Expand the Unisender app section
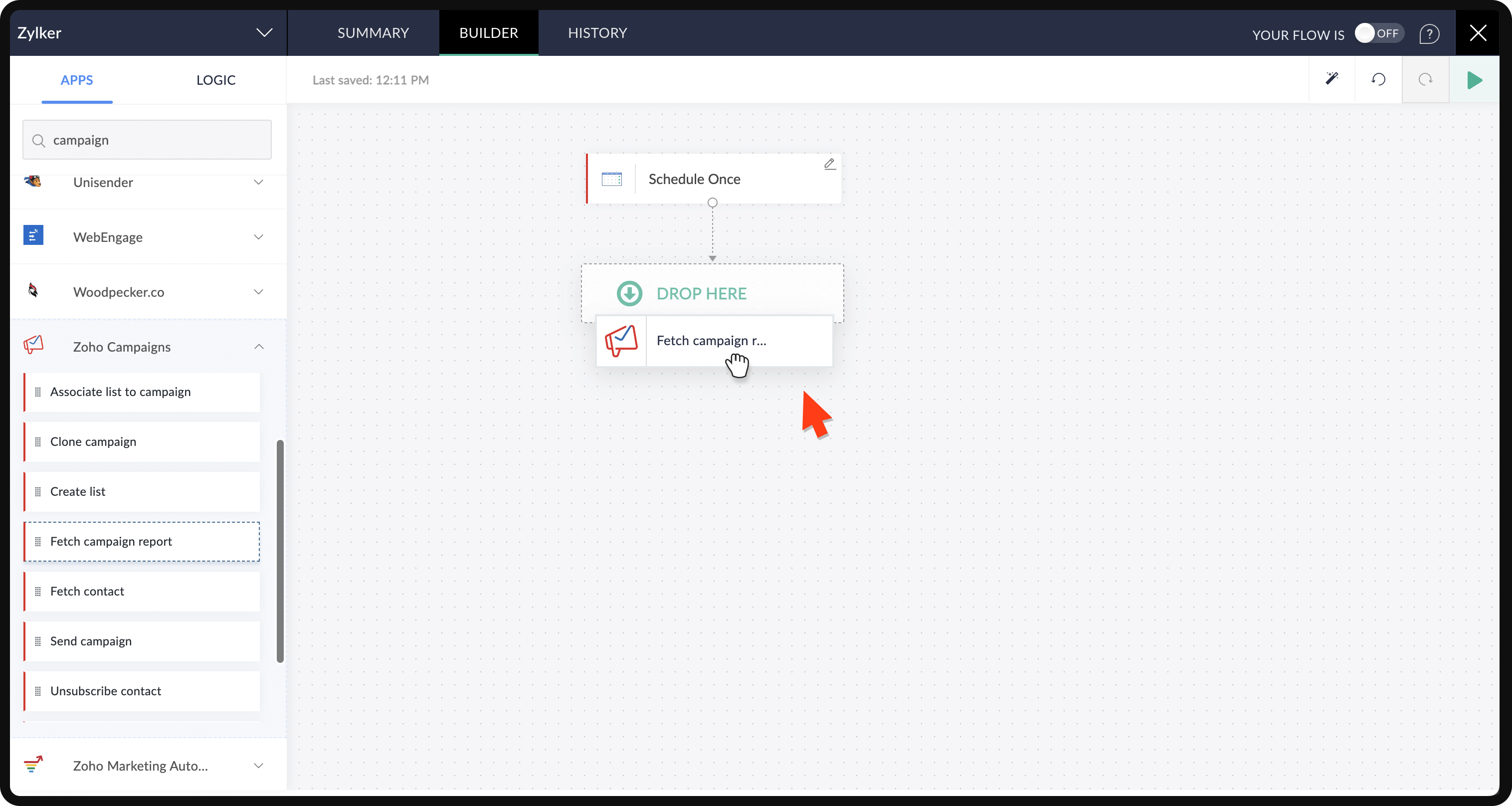This screenshot has width=1512, height=806. [x=258, y=183]
